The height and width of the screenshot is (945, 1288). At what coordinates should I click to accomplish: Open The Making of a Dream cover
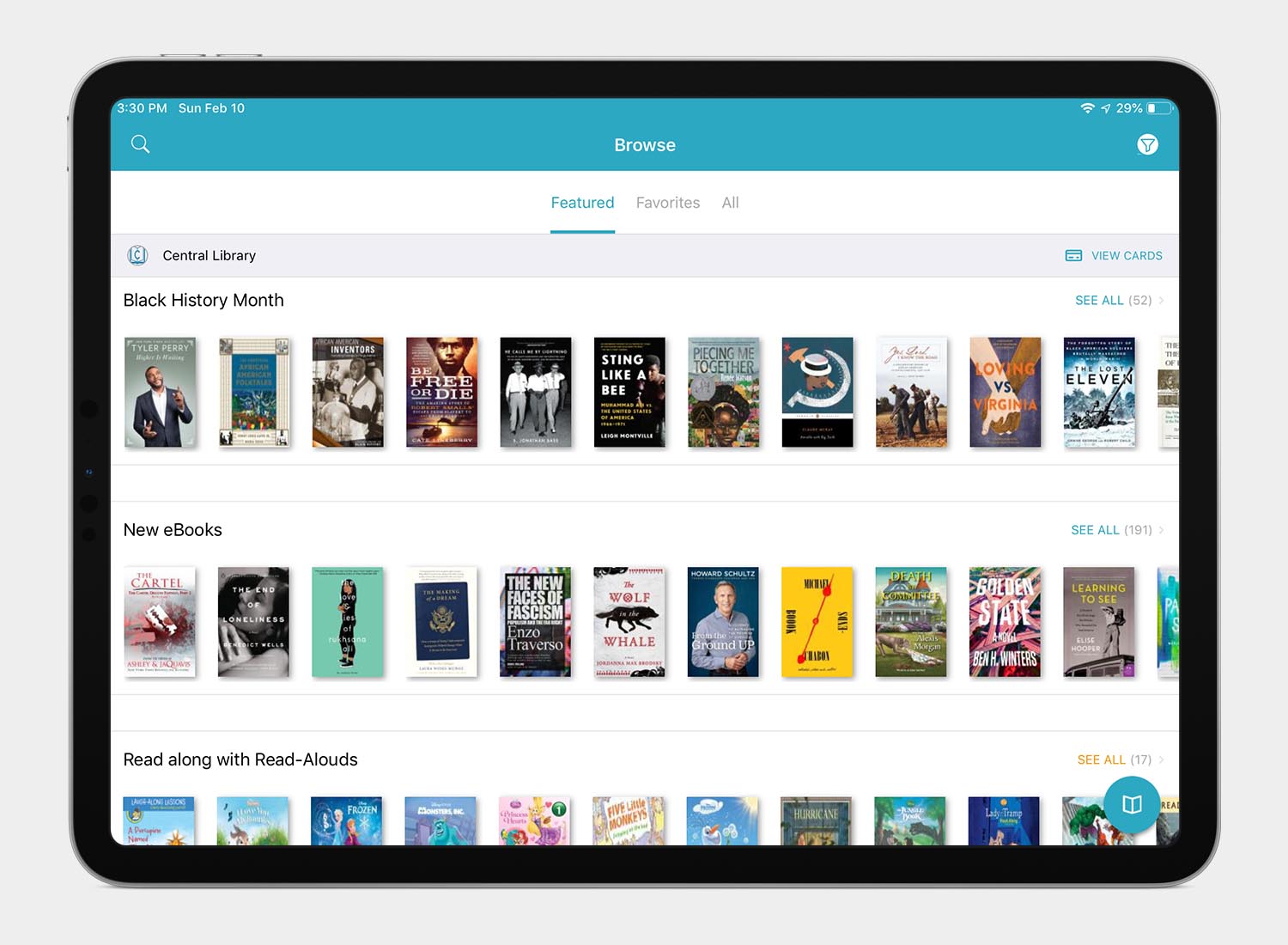pos(441,622)
